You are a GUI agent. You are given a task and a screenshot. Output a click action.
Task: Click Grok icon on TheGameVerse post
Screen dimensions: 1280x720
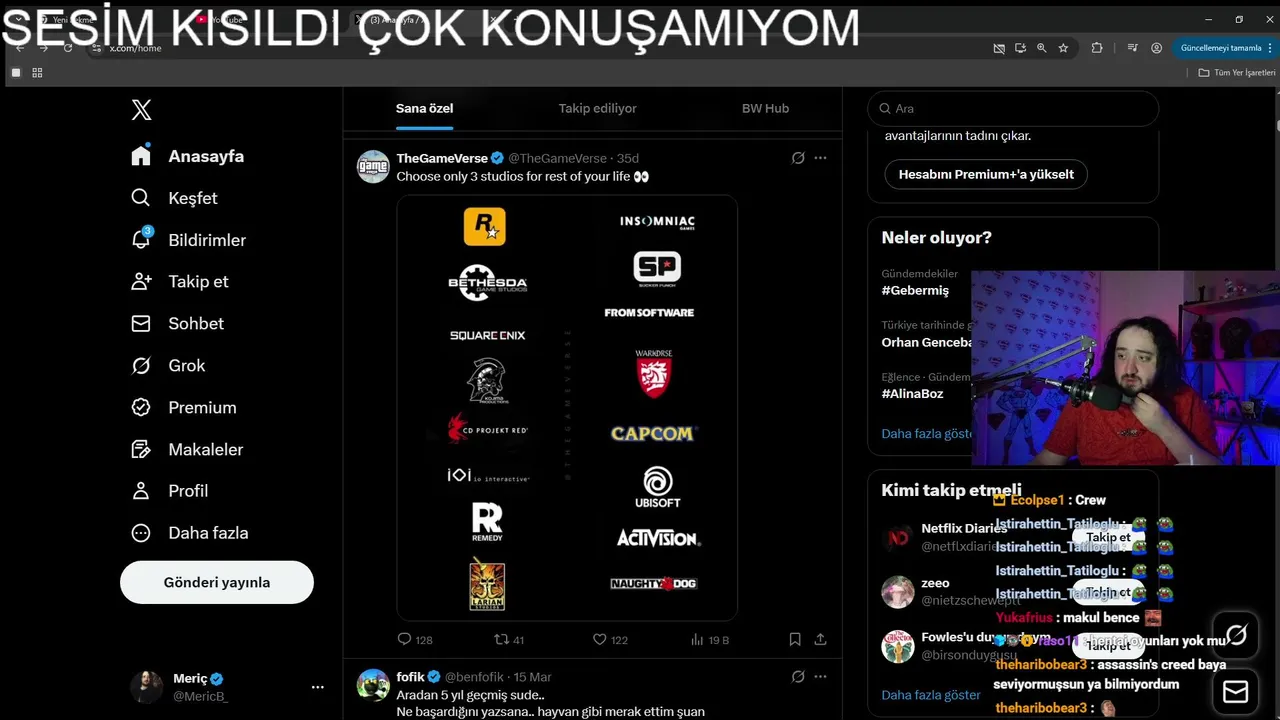[798, 158]
